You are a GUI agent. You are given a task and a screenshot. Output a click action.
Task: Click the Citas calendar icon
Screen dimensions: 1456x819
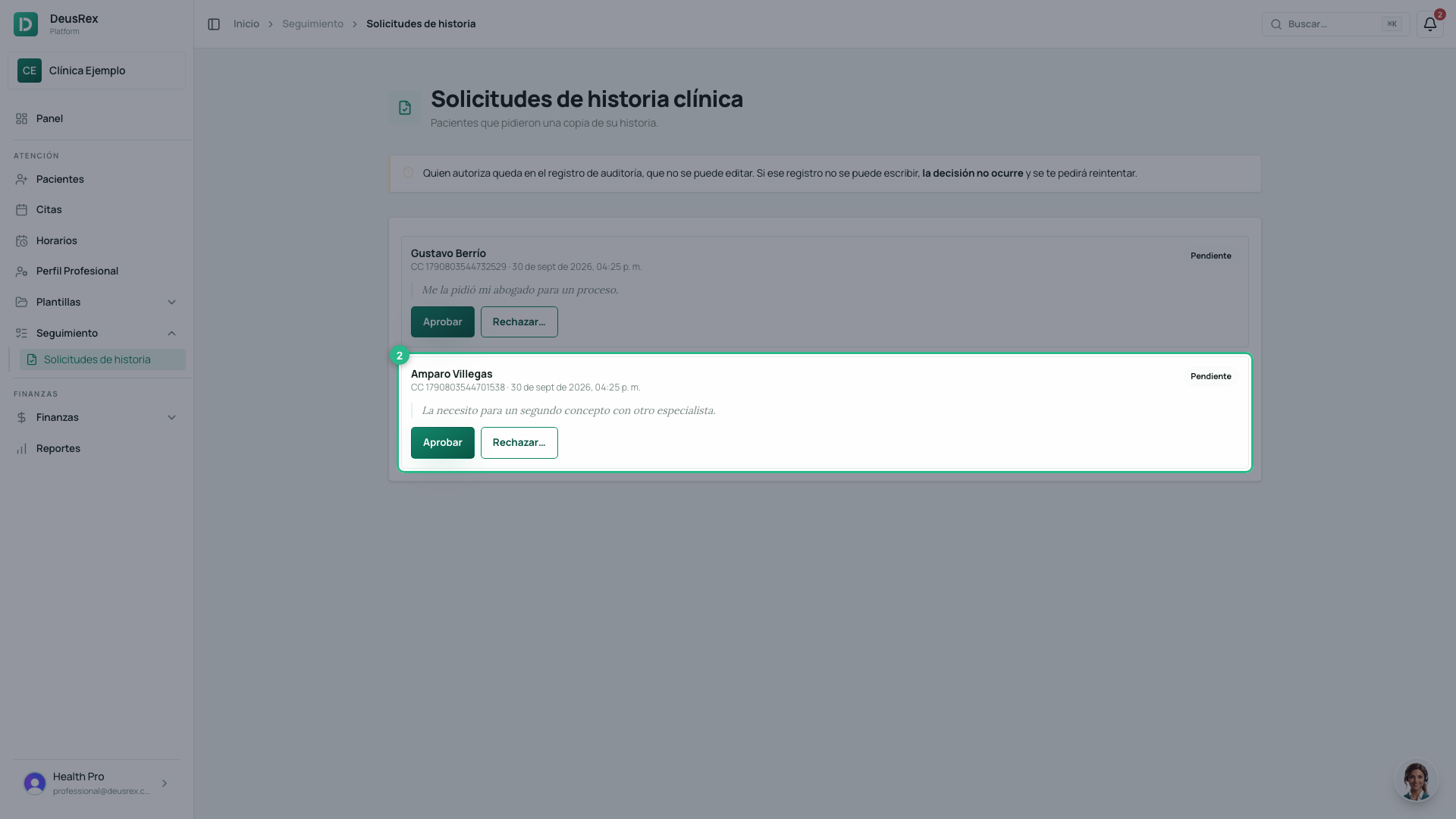point(21,210)
